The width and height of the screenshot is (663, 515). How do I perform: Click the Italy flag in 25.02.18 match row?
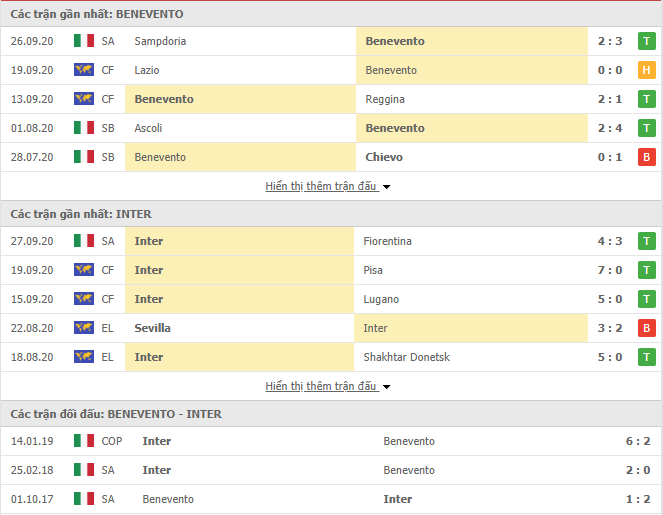coord(84,469)
